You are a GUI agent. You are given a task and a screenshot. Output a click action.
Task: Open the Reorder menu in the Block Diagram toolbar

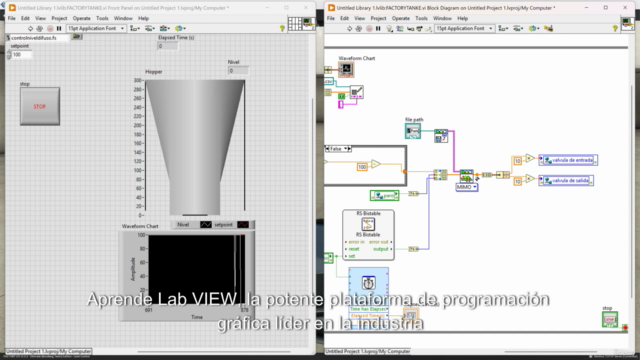pyautogui.click(x=533, y=29)
